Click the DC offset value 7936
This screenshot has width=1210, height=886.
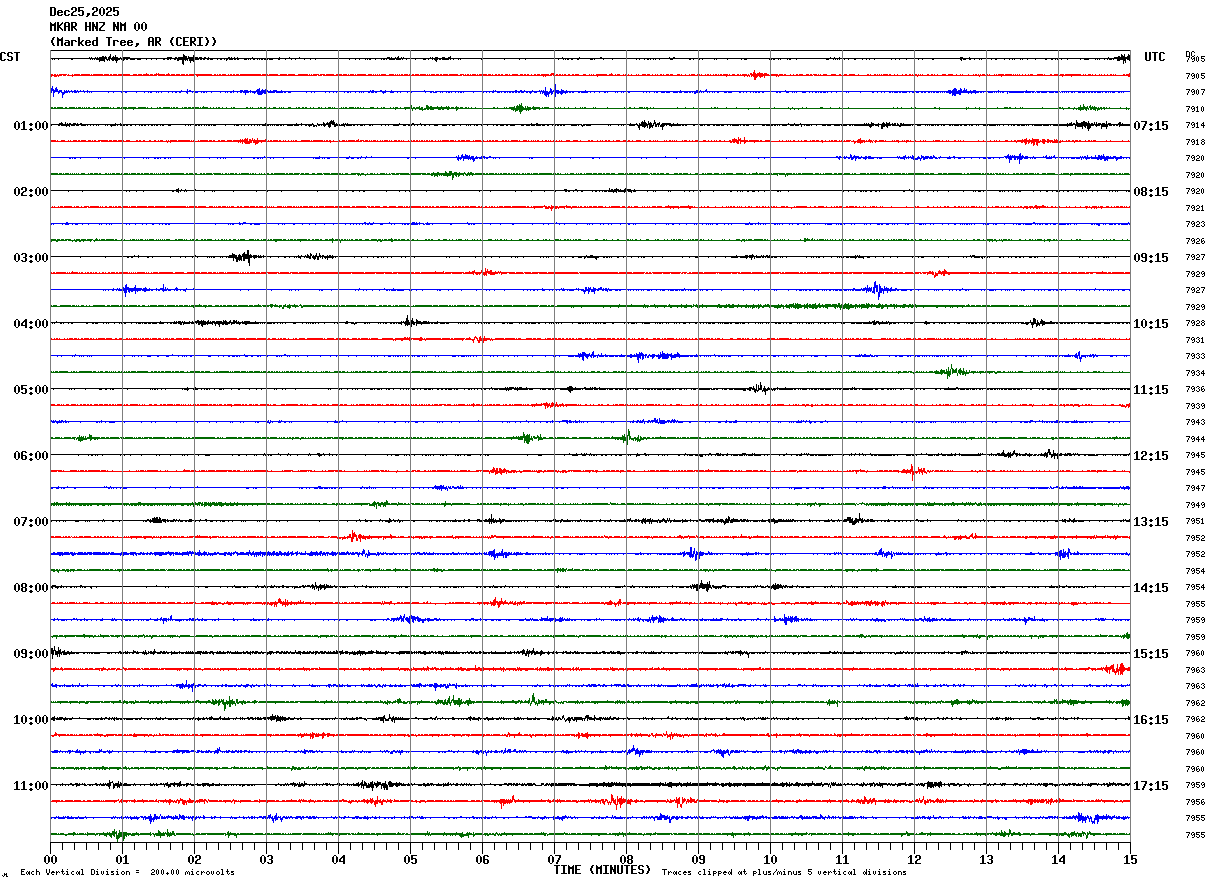tap(1195, 390)
